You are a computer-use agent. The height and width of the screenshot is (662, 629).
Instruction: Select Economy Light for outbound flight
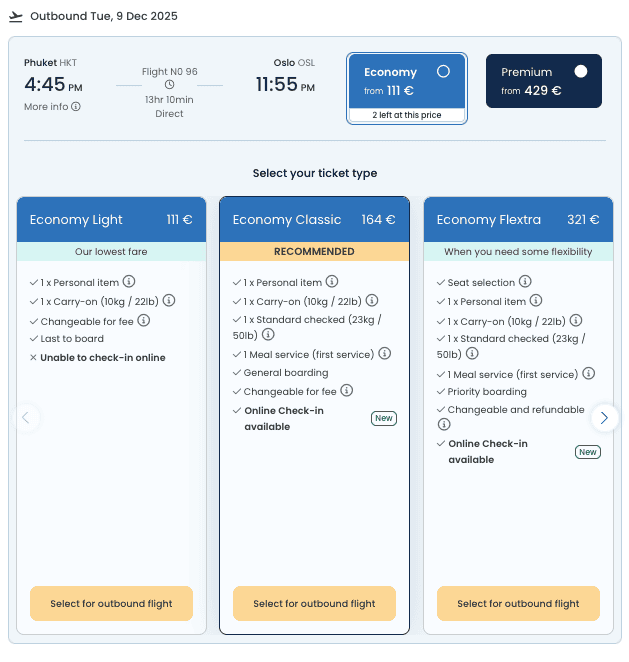[x=111, y=604]
